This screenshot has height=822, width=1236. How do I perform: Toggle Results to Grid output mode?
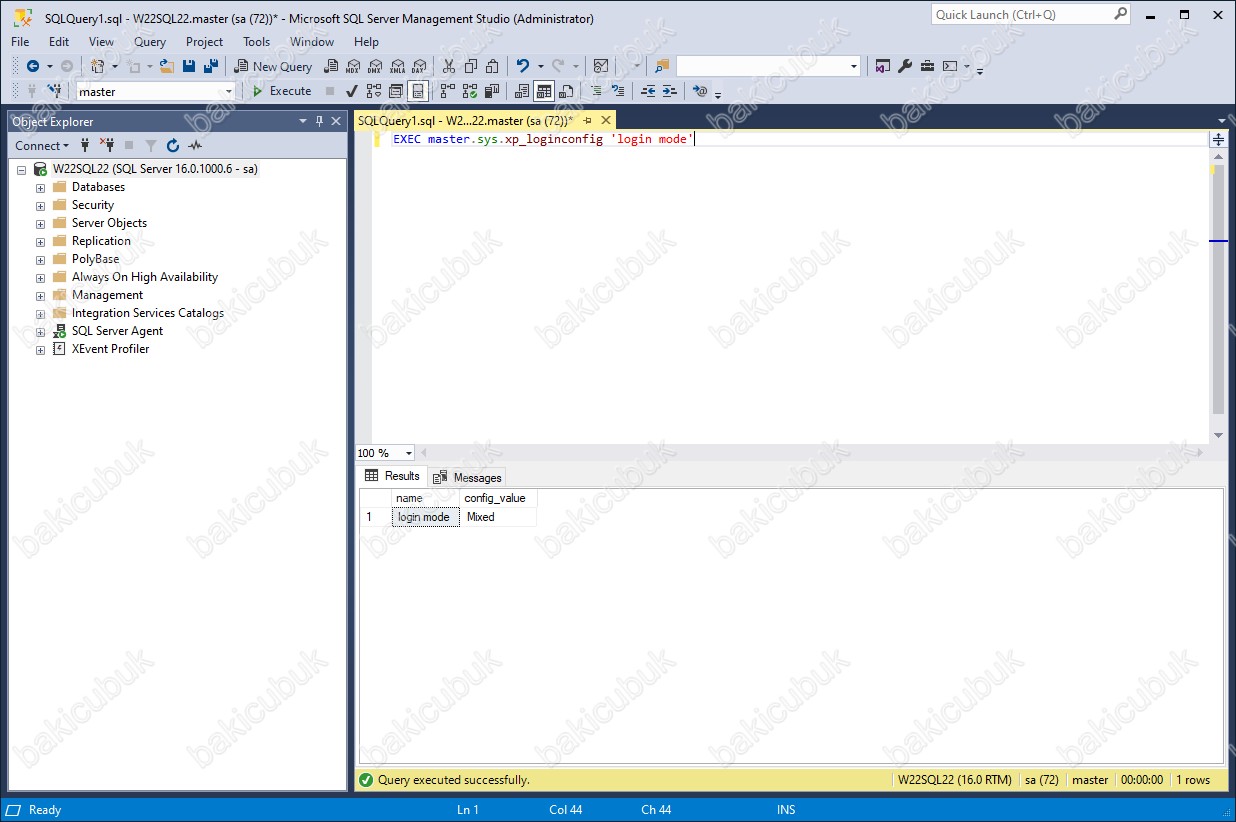coord(544,91)
